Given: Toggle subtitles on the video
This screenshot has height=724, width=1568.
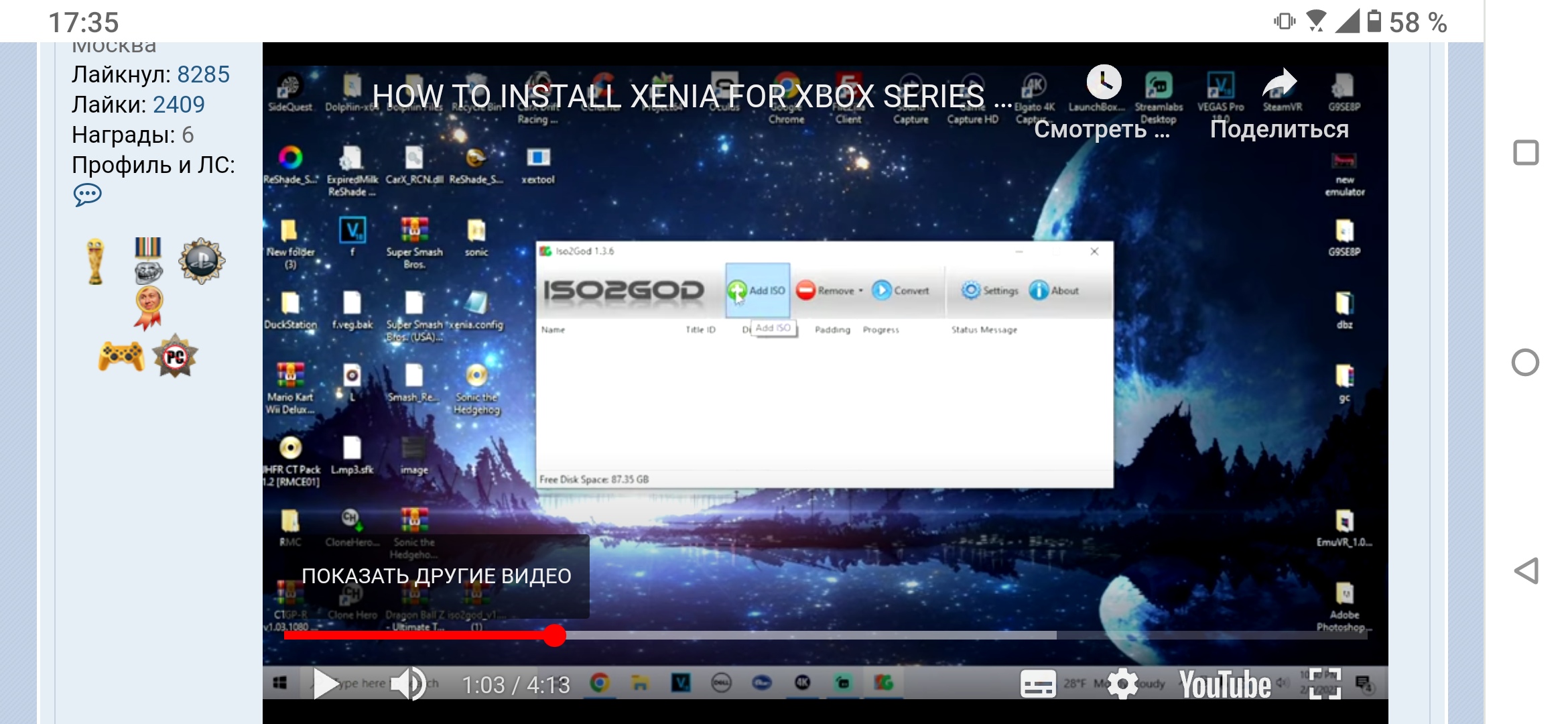Looking at the screenshot, I should [x=1038, y=684].
